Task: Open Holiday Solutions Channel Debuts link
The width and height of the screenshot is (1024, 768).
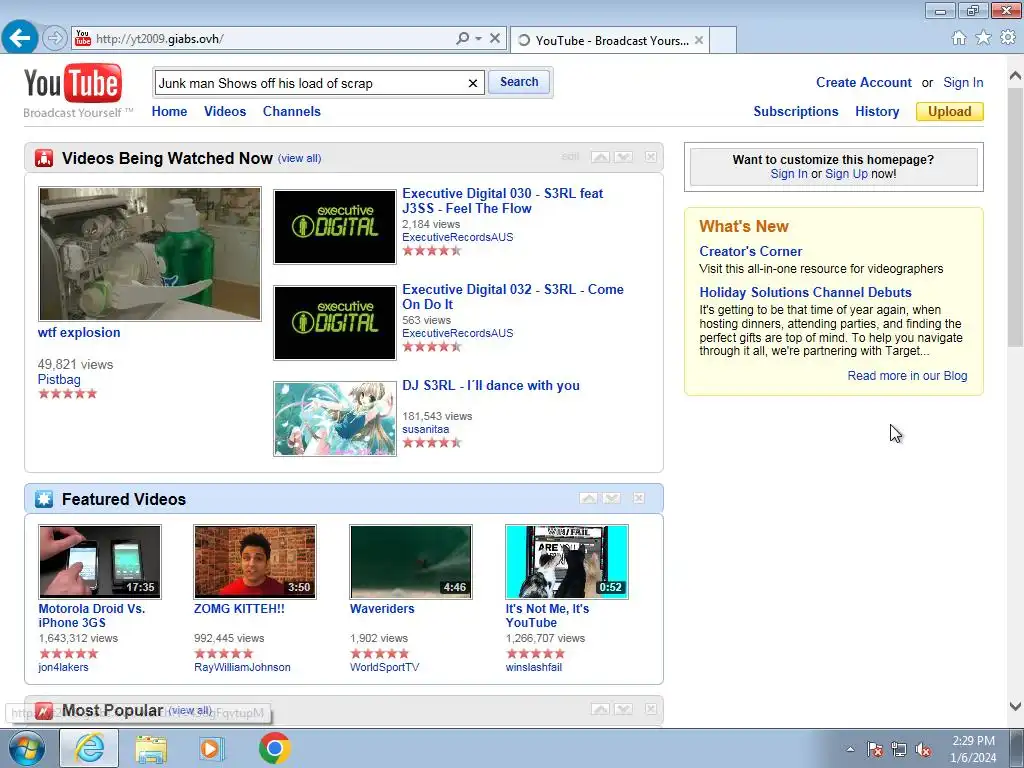Action: (805, 293)
